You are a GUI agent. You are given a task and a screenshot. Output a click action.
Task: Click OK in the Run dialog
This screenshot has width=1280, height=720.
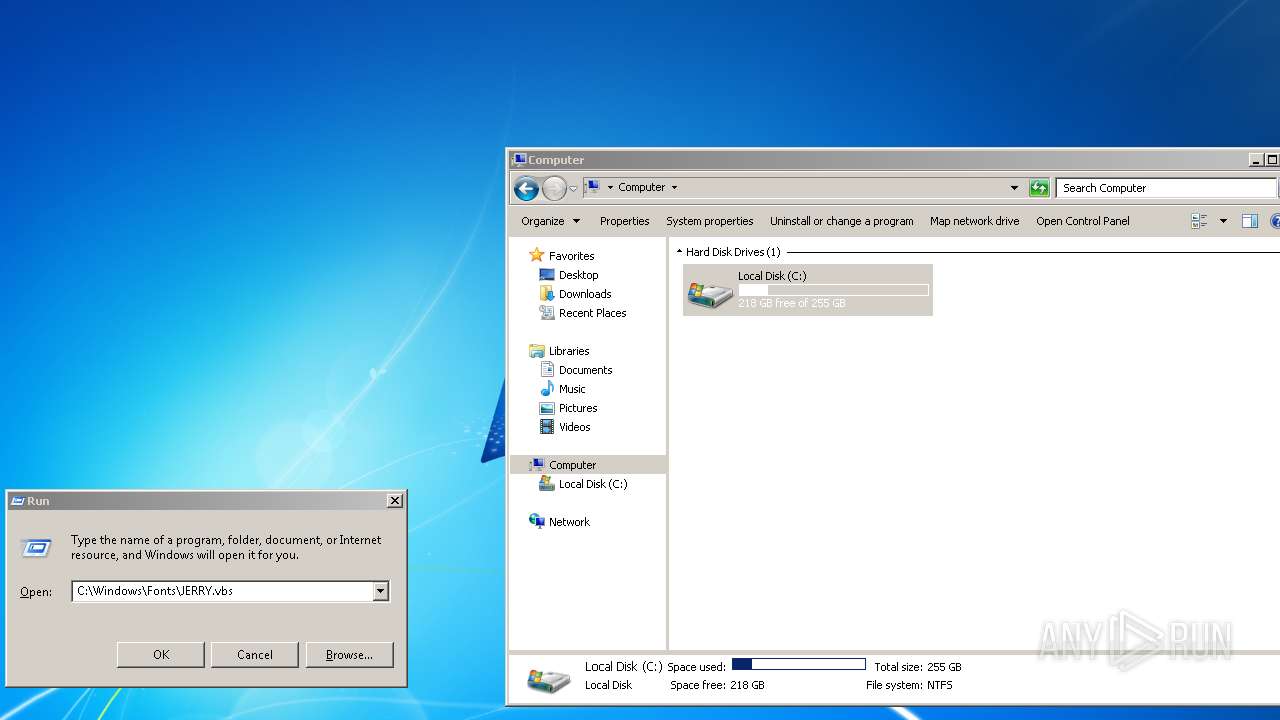click(161, 655)
